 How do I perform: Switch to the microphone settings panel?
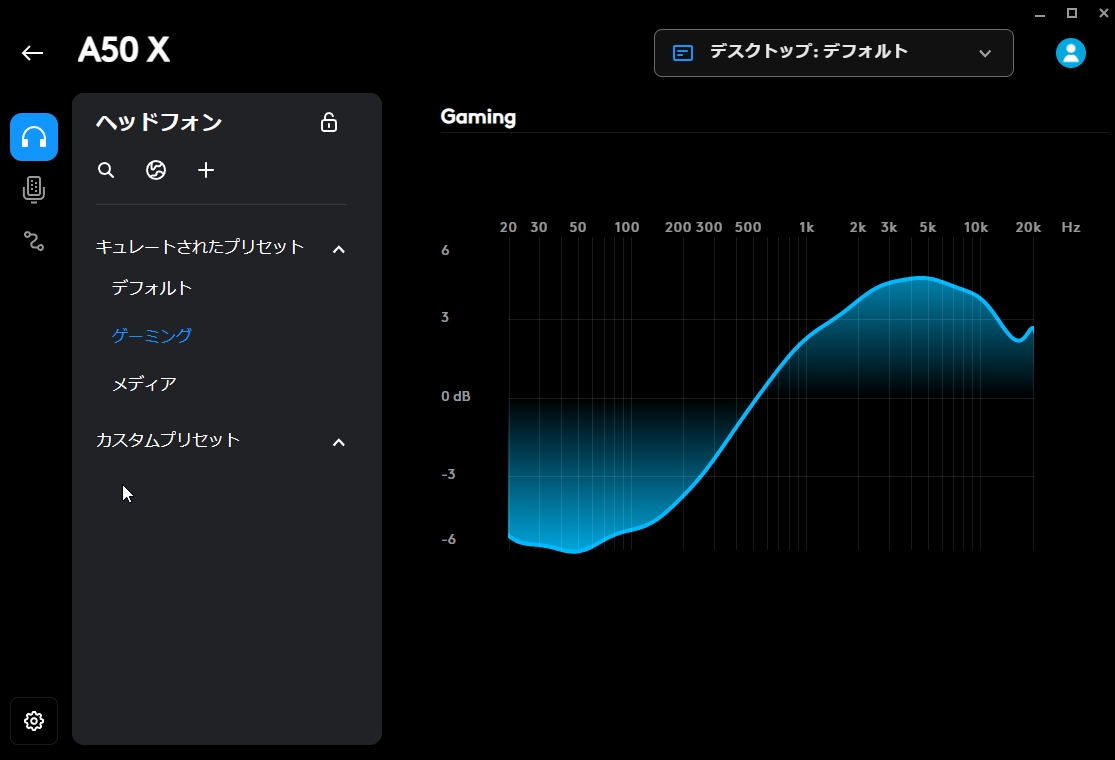pos(33,189)
